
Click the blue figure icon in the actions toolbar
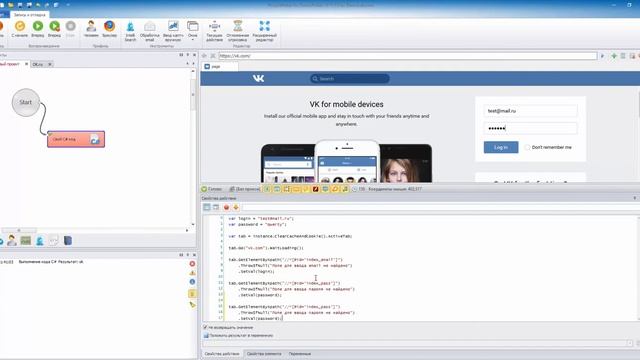[40, 241]
